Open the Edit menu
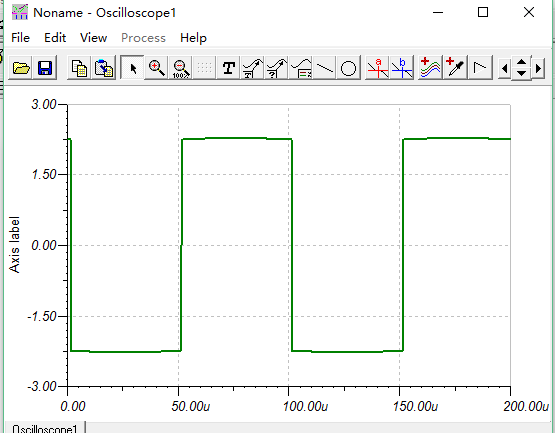Screen dimensions: 555x433 click(55, 38)
